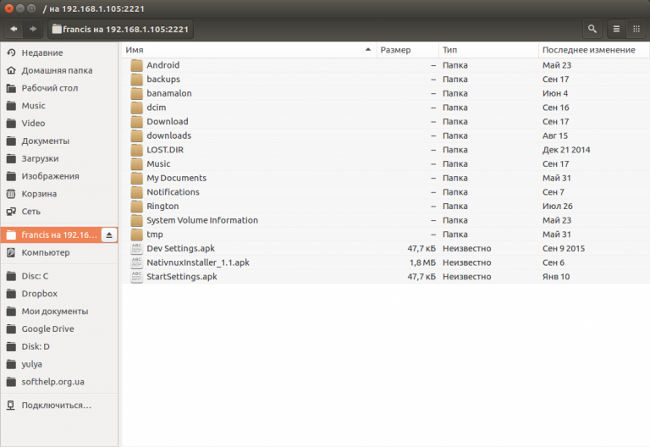Select the Android folder icon

pyautogui.click(x=136, y=65)
